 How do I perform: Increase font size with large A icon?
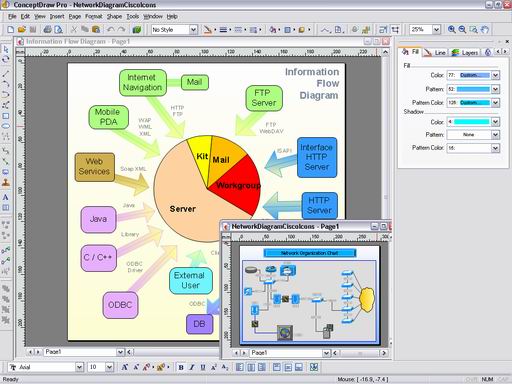(x=124, y=367)
